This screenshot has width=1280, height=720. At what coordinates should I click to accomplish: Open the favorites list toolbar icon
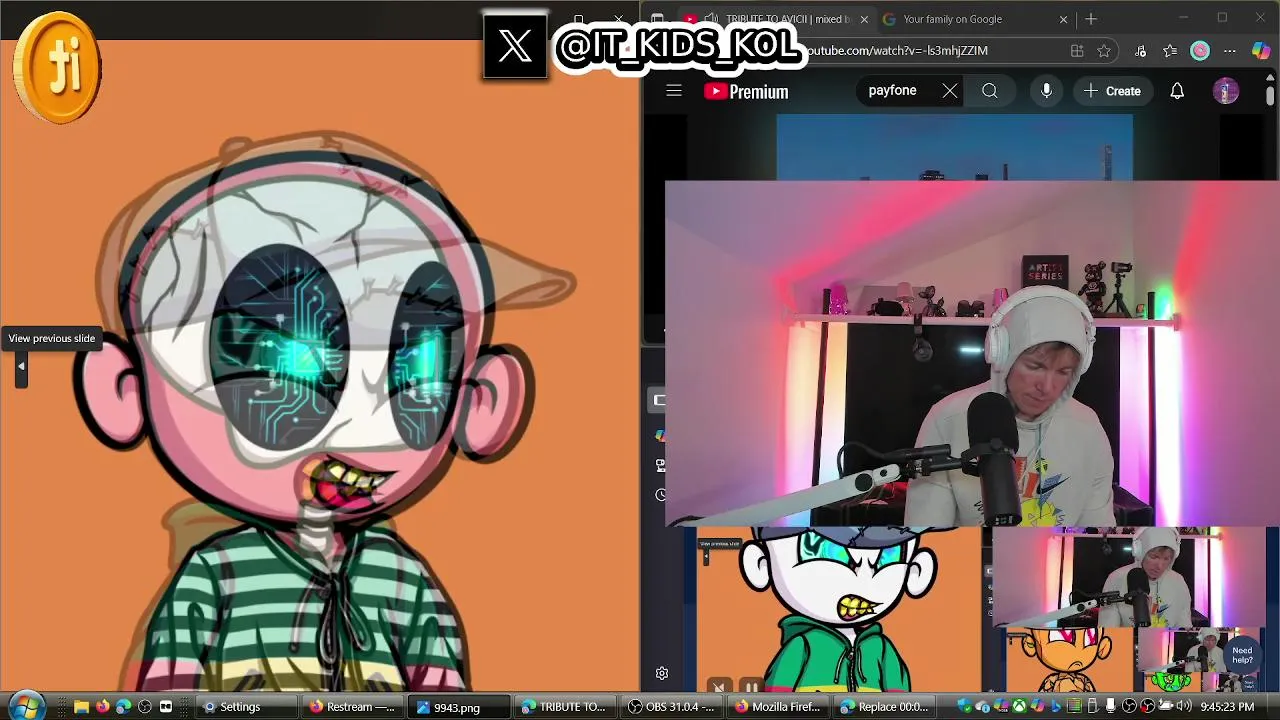(1170, 51)
